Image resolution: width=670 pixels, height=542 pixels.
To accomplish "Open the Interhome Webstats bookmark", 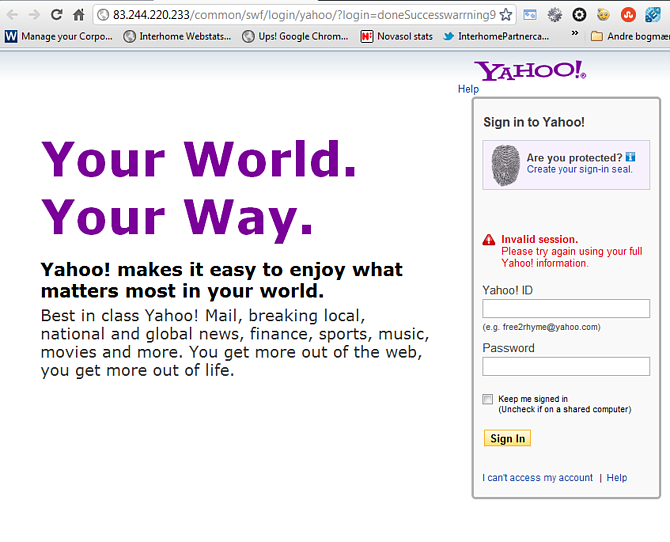I will 177,36.
